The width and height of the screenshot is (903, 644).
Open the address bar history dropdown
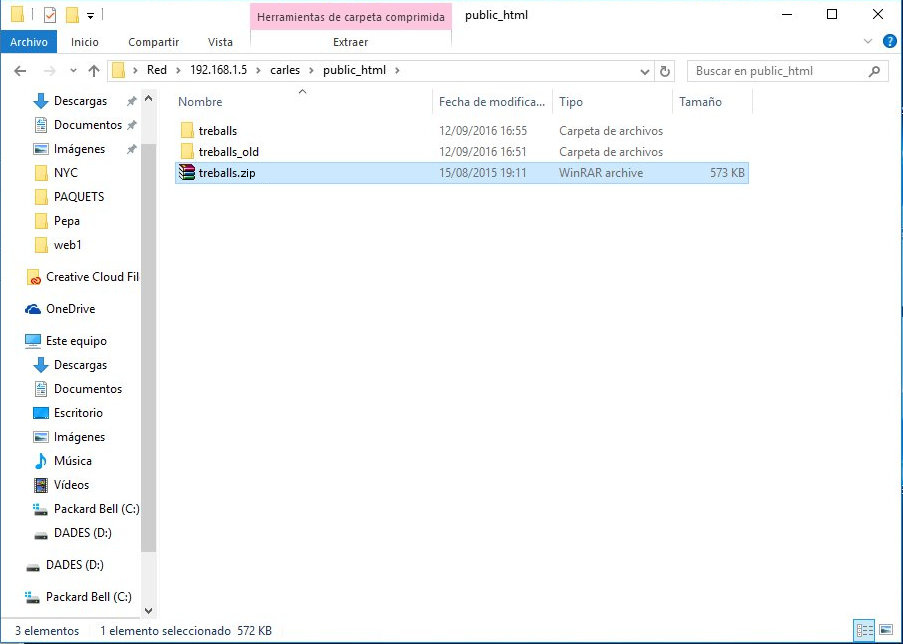tap(644, 71)
